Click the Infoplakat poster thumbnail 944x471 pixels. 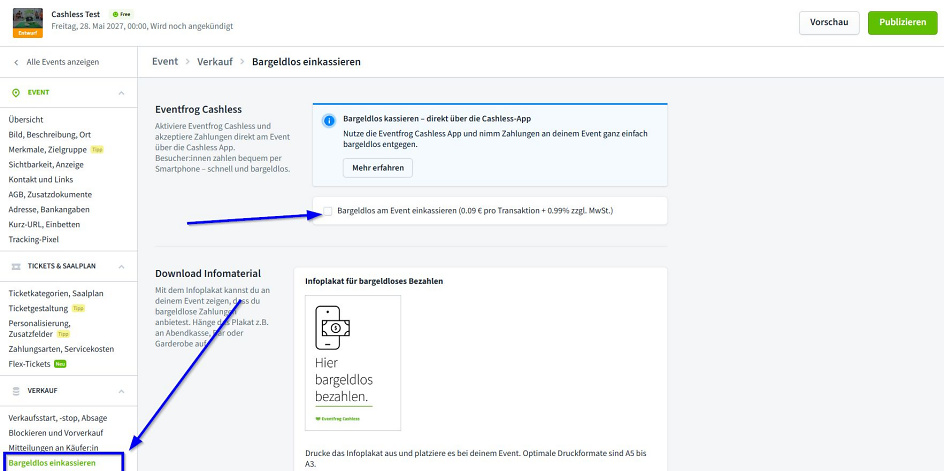click(353, 363)
